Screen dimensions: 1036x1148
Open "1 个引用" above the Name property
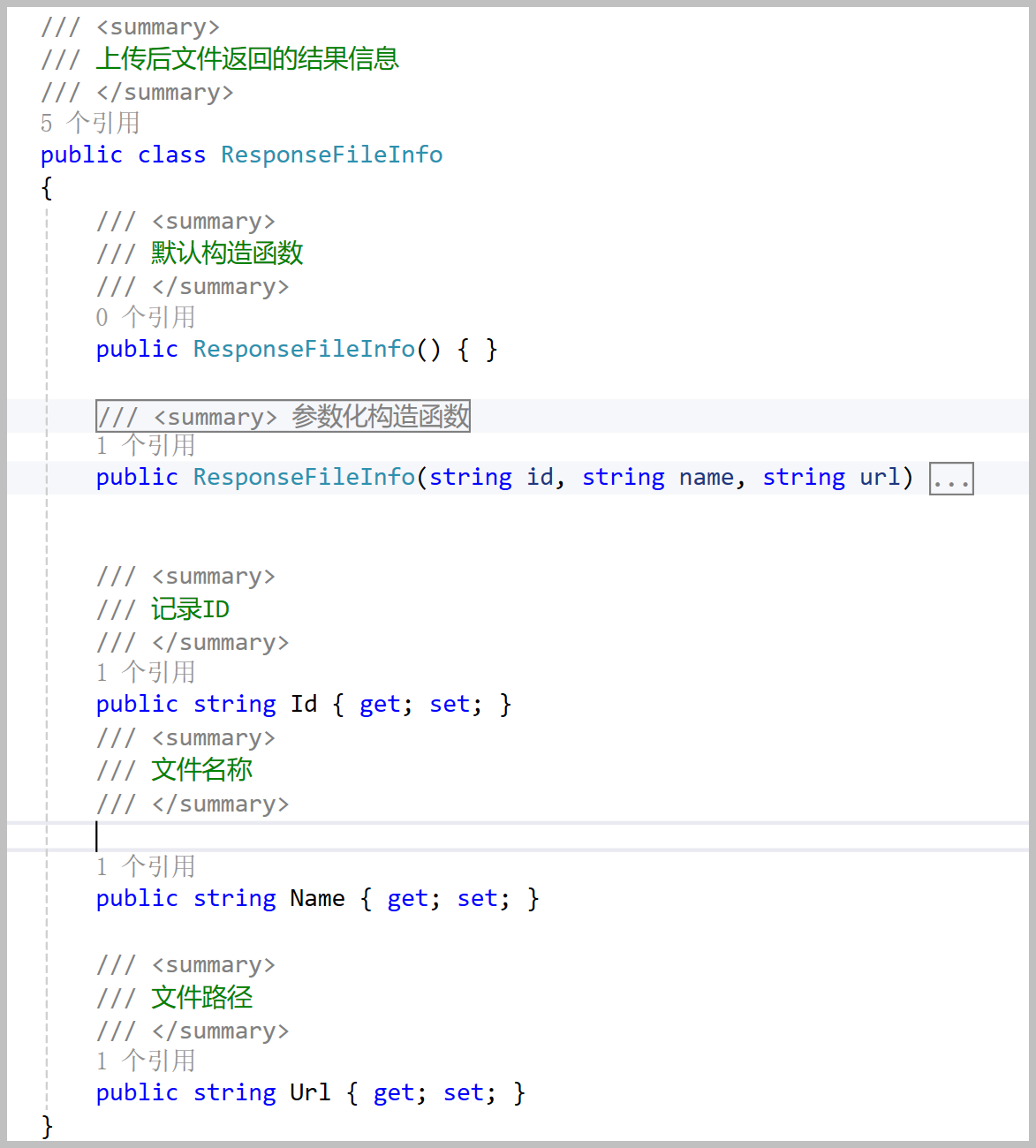pyautogui.click(x=146, y=866)
